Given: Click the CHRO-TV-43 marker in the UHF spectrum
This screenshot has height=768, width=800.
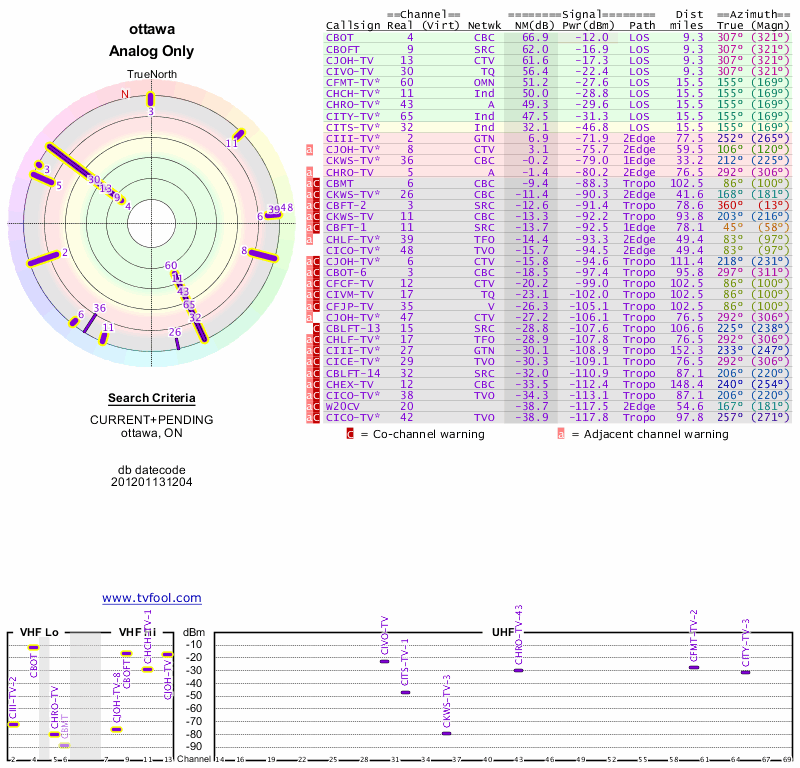Looking at the screenshot, I should pos(518,671).
